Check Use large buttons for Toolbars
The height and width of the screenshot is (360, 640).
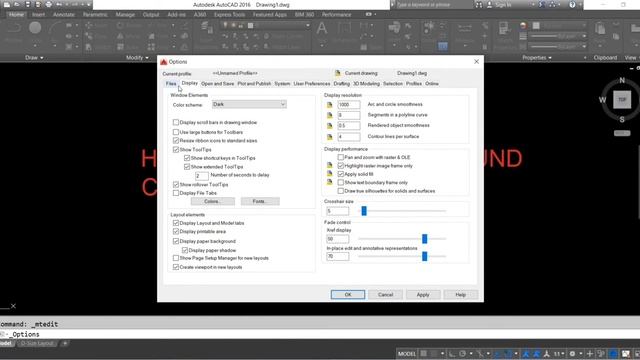pyautogui.click(x=176, y=132)
